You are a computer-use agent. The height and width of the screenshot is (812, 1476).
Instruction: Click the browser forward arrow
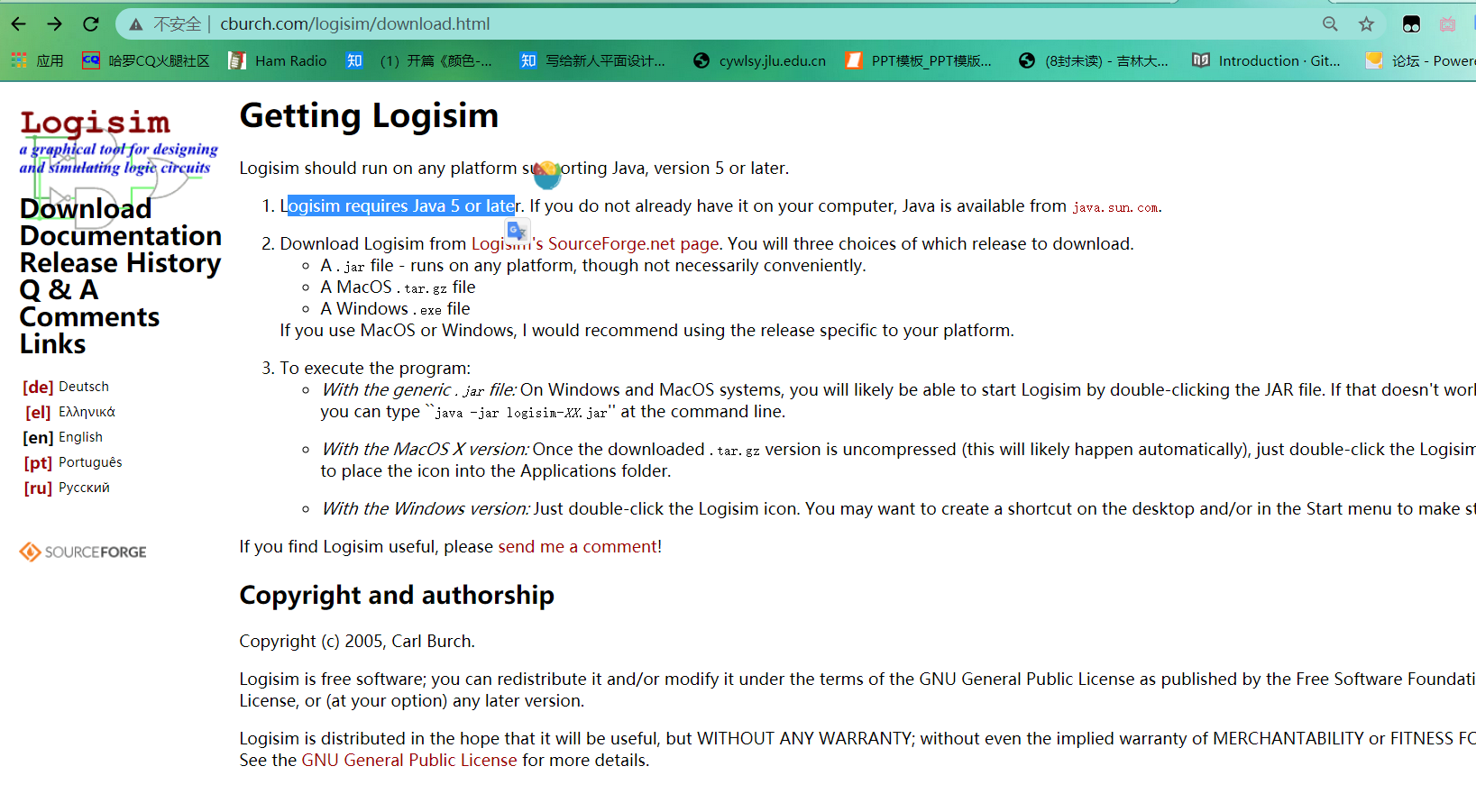(x=54, y=24)
